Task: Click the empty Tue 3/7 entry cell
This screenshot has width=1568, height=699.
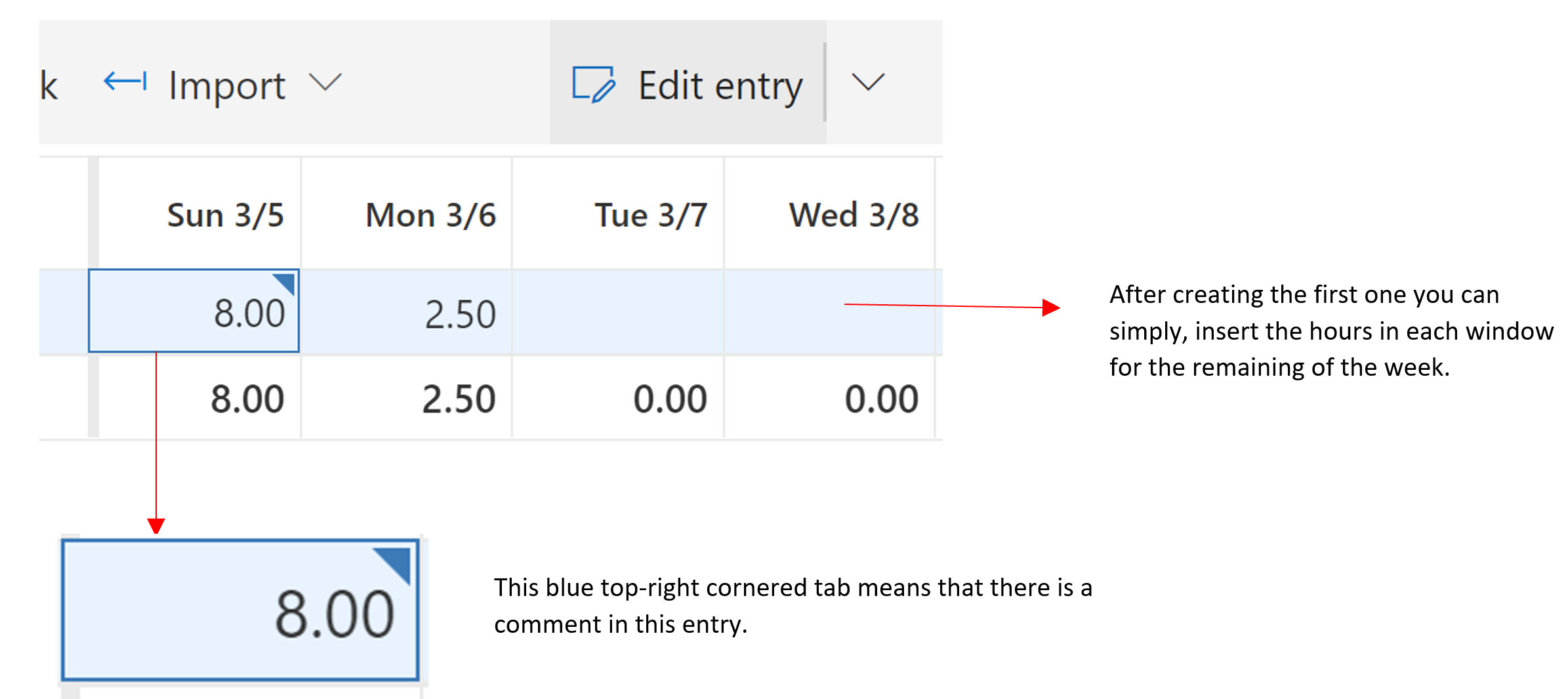Action: pyautogui.click(x=617, y=313)
